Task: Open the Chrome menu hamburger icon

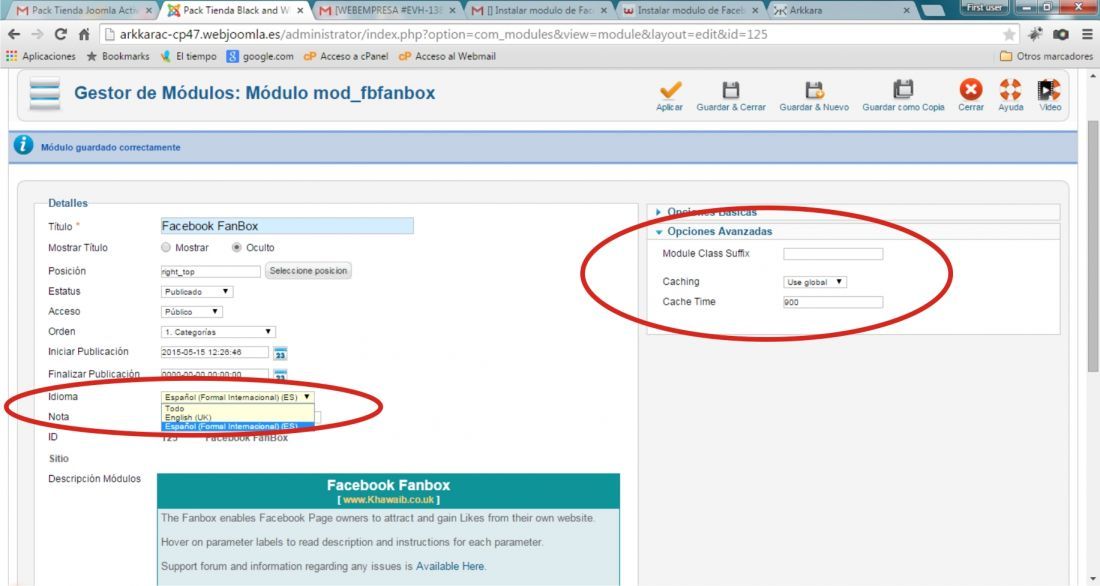Action: (x=1087, y=34)
